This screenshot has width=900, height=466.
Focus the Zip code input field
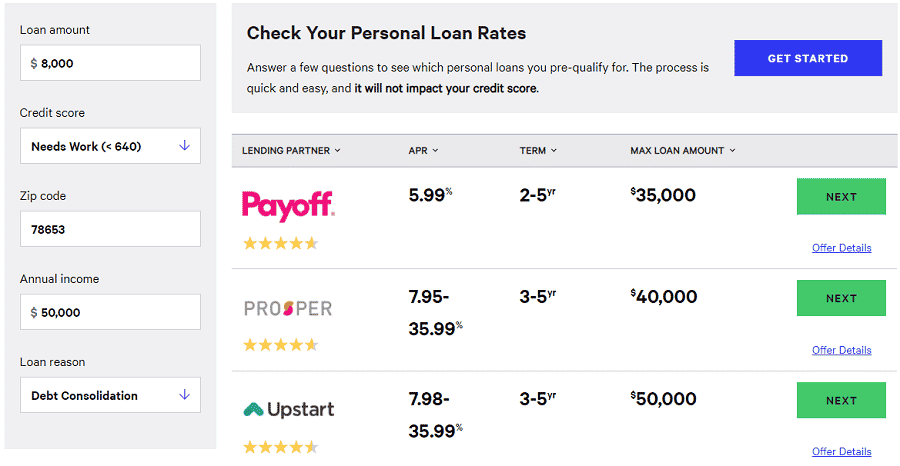click(x=110, y=229)
